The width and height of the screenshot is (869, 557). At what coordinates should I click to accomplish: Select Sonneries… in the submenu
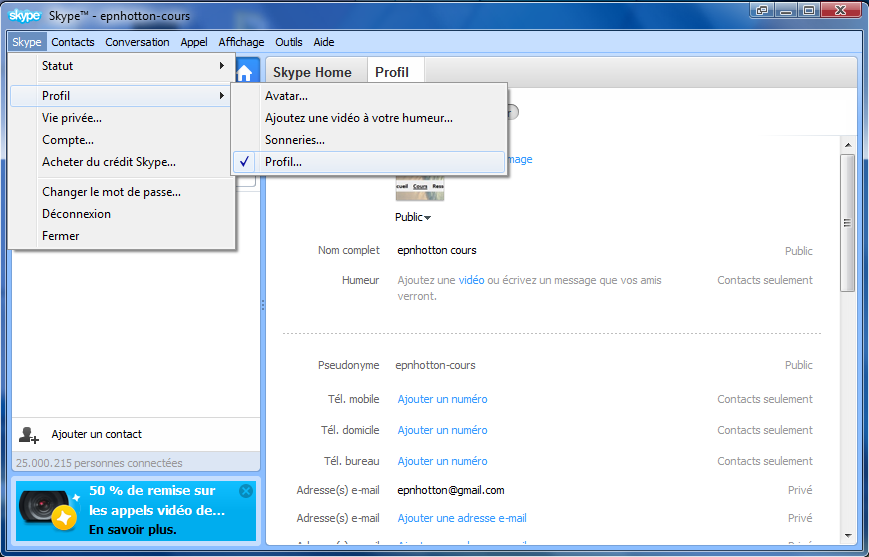coord(369,140)
